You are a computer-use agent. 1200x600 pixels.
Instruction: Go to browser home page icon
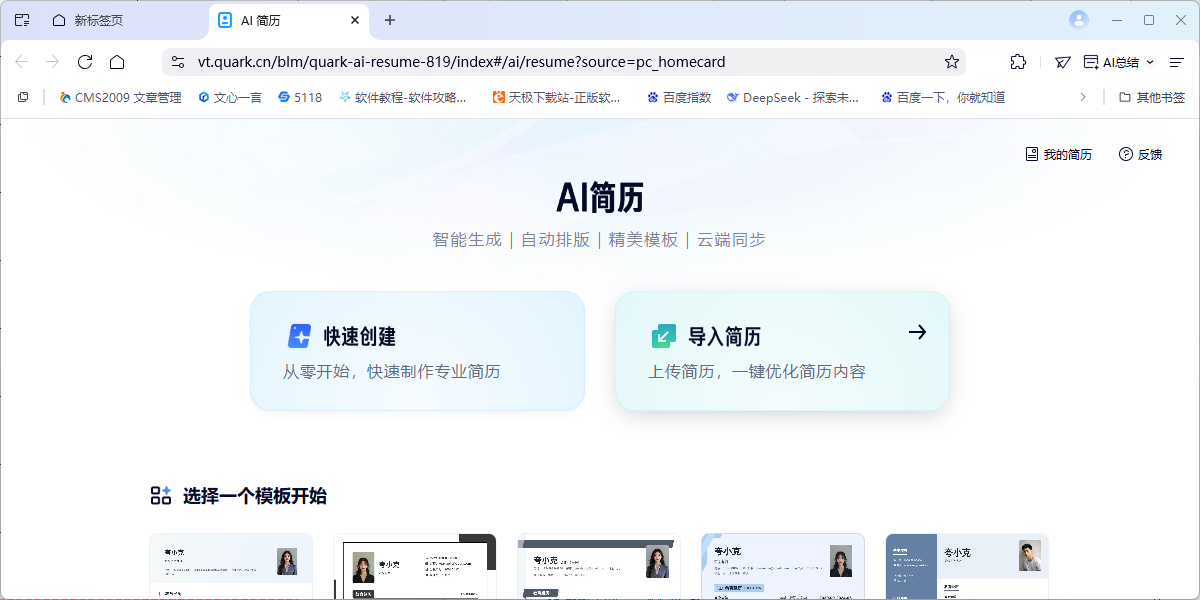click(x=117, y=62)
